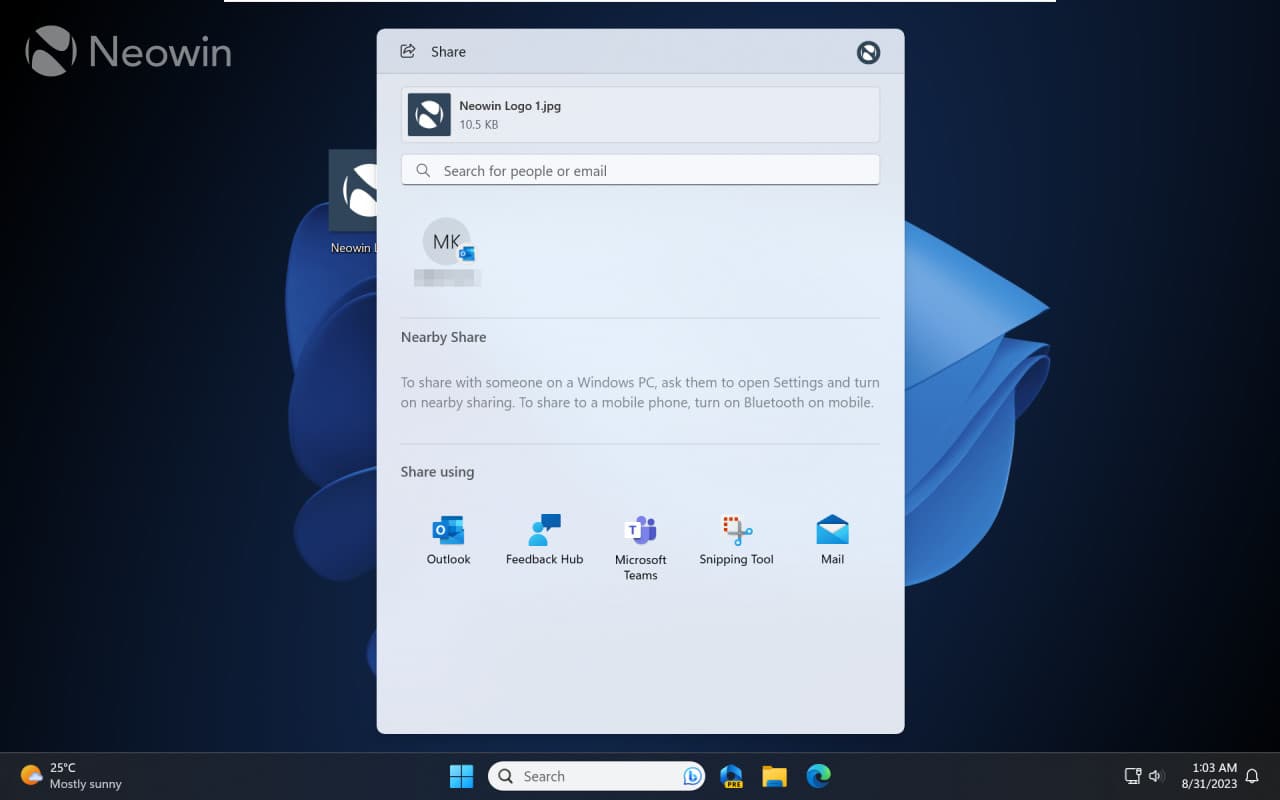Open Feedback Hub to share the image
Screen dimensions: 1280x800
pos(544,537)
